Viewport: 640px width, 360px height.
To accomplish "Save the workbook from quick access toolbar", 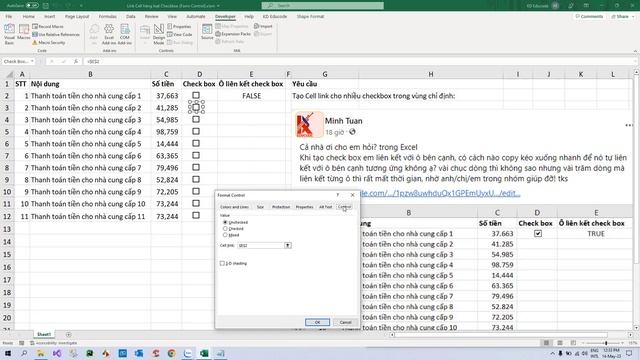I will click(46, 6).
